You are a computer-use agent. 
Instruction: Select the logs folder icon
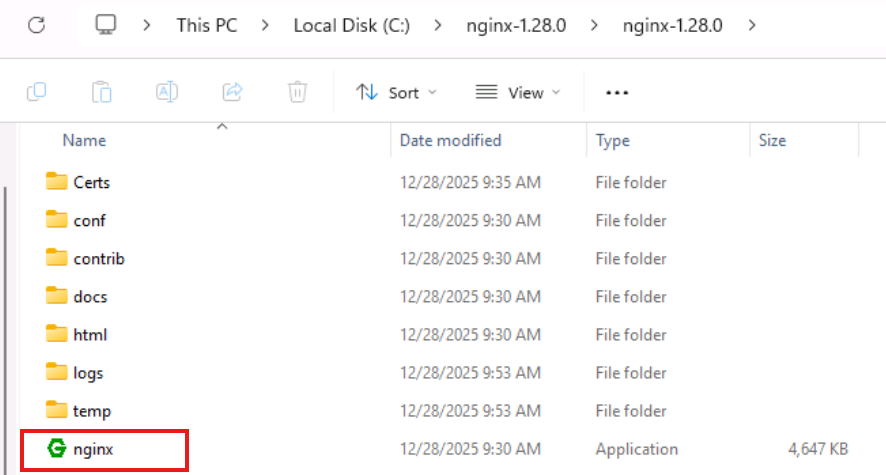click(57, 372)
